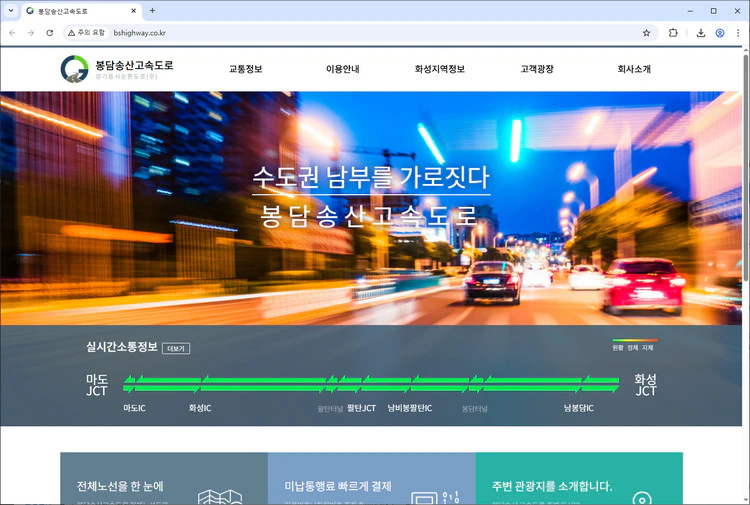
Task: Select the 회사소개 menu item
Action: 634,69
